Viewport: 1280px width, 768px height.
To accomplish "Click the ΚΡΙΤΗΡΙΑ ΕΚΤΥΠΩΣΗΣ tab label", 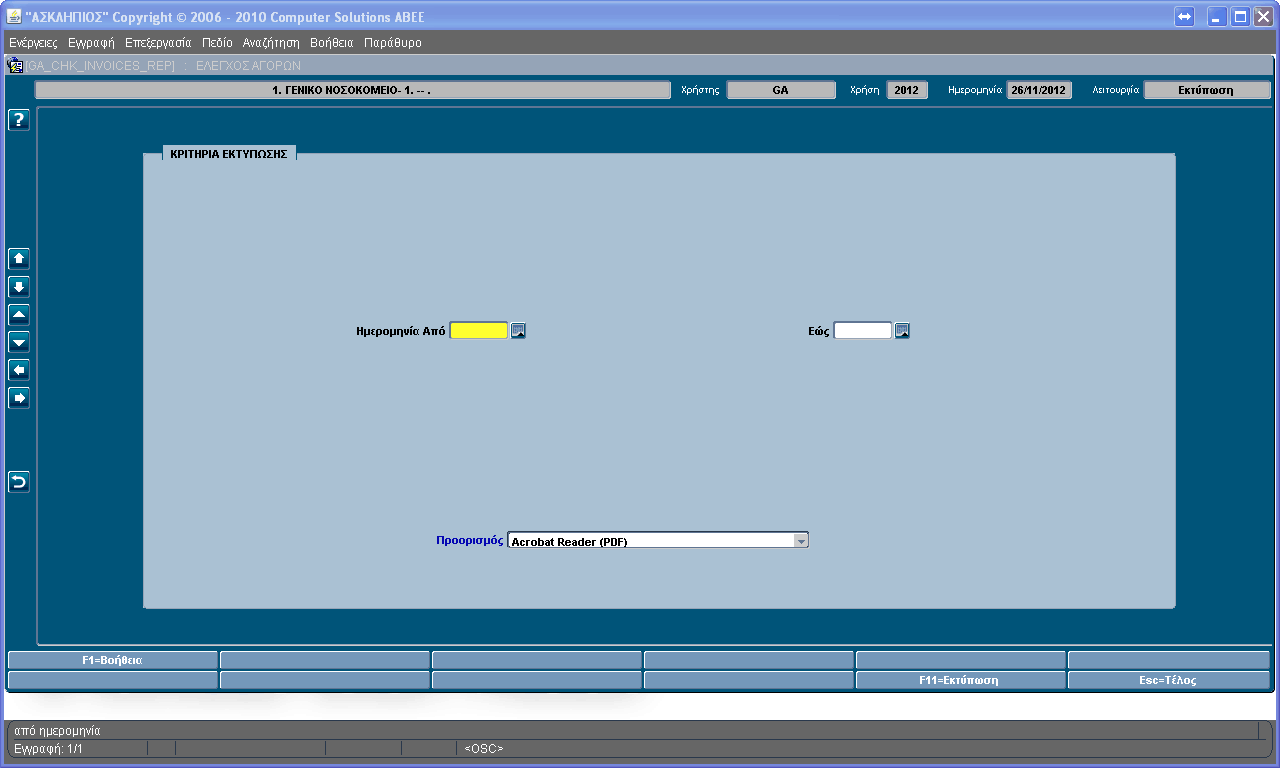I will click(229, 154).
